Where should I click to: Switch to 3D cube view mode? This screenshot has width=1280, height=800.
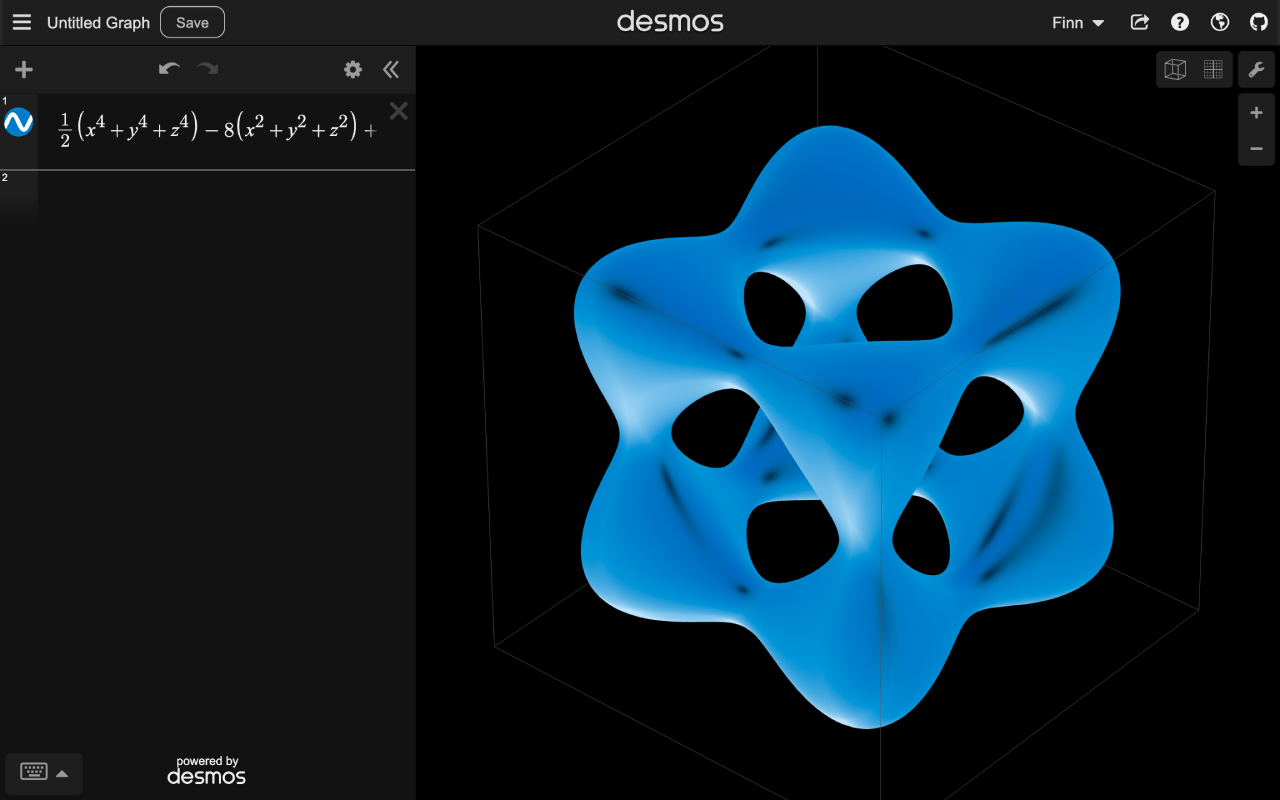point(1176,69)
